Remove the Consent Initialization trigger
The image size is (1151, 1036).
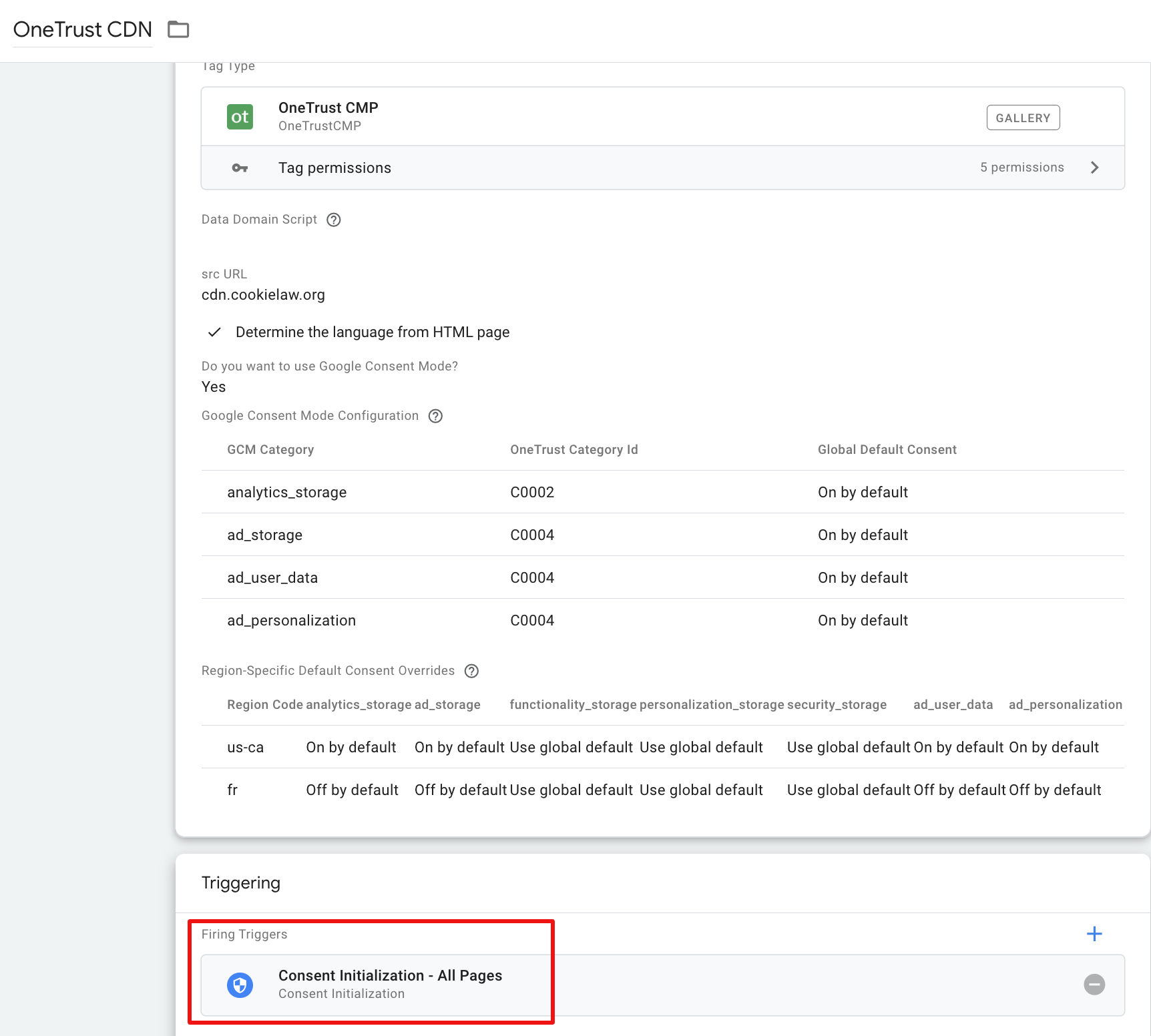[1094, 985]
